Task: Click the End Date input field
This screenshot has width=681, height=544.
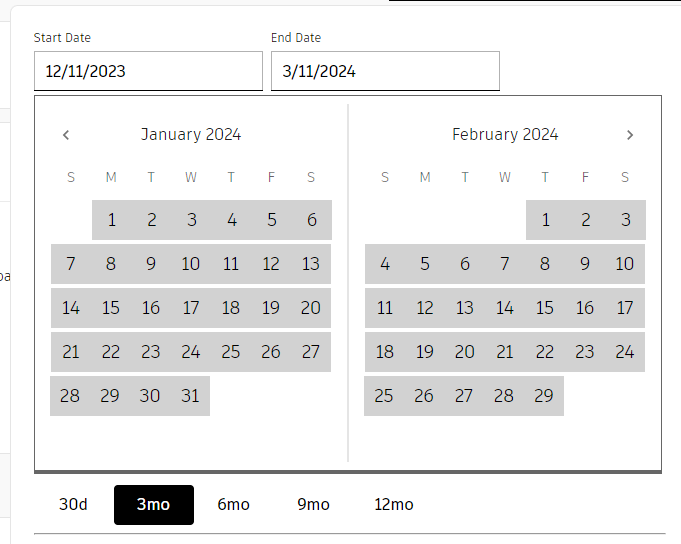Action: tap(385, 72)
